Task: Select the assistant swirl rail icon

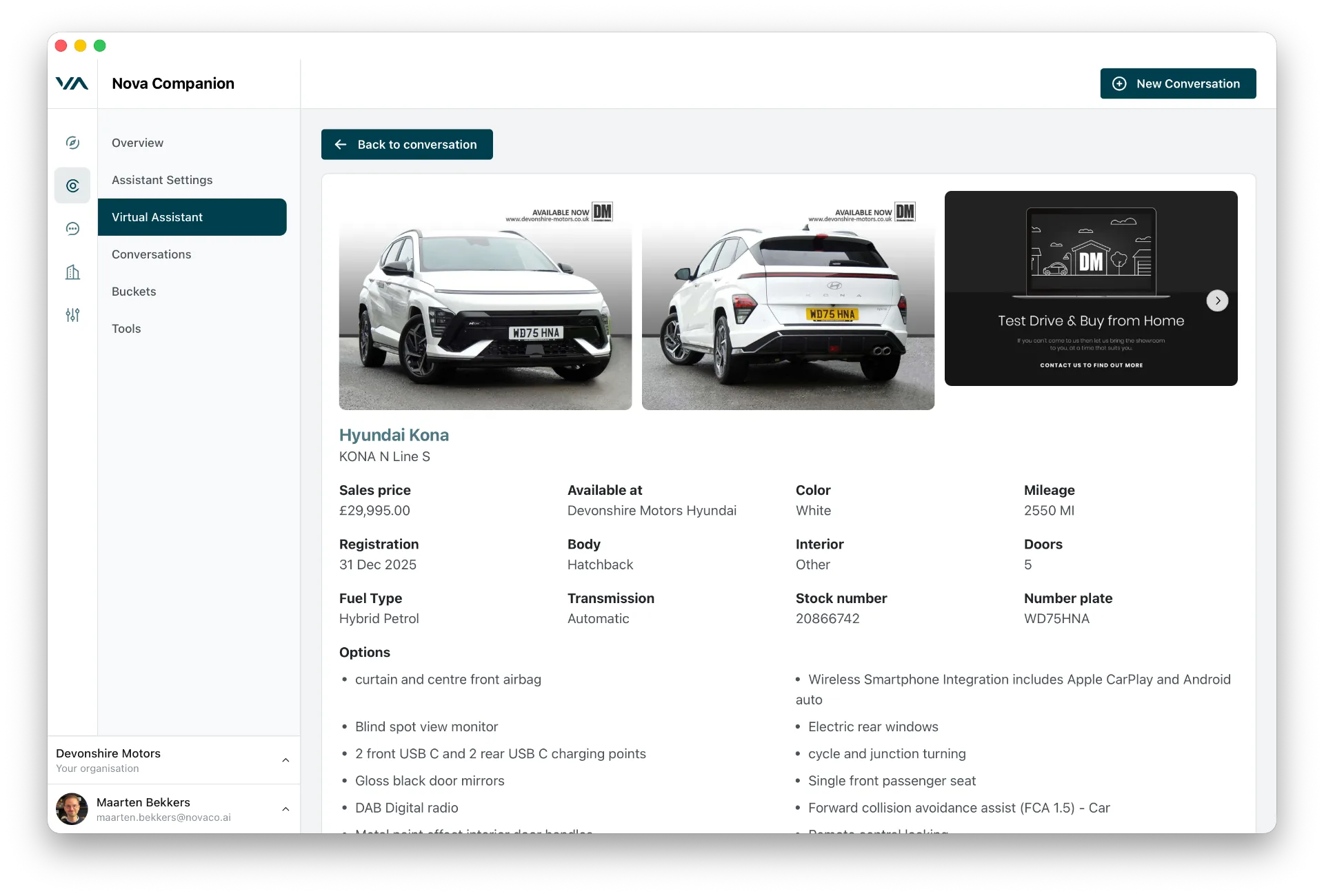Action: (72, 185)
